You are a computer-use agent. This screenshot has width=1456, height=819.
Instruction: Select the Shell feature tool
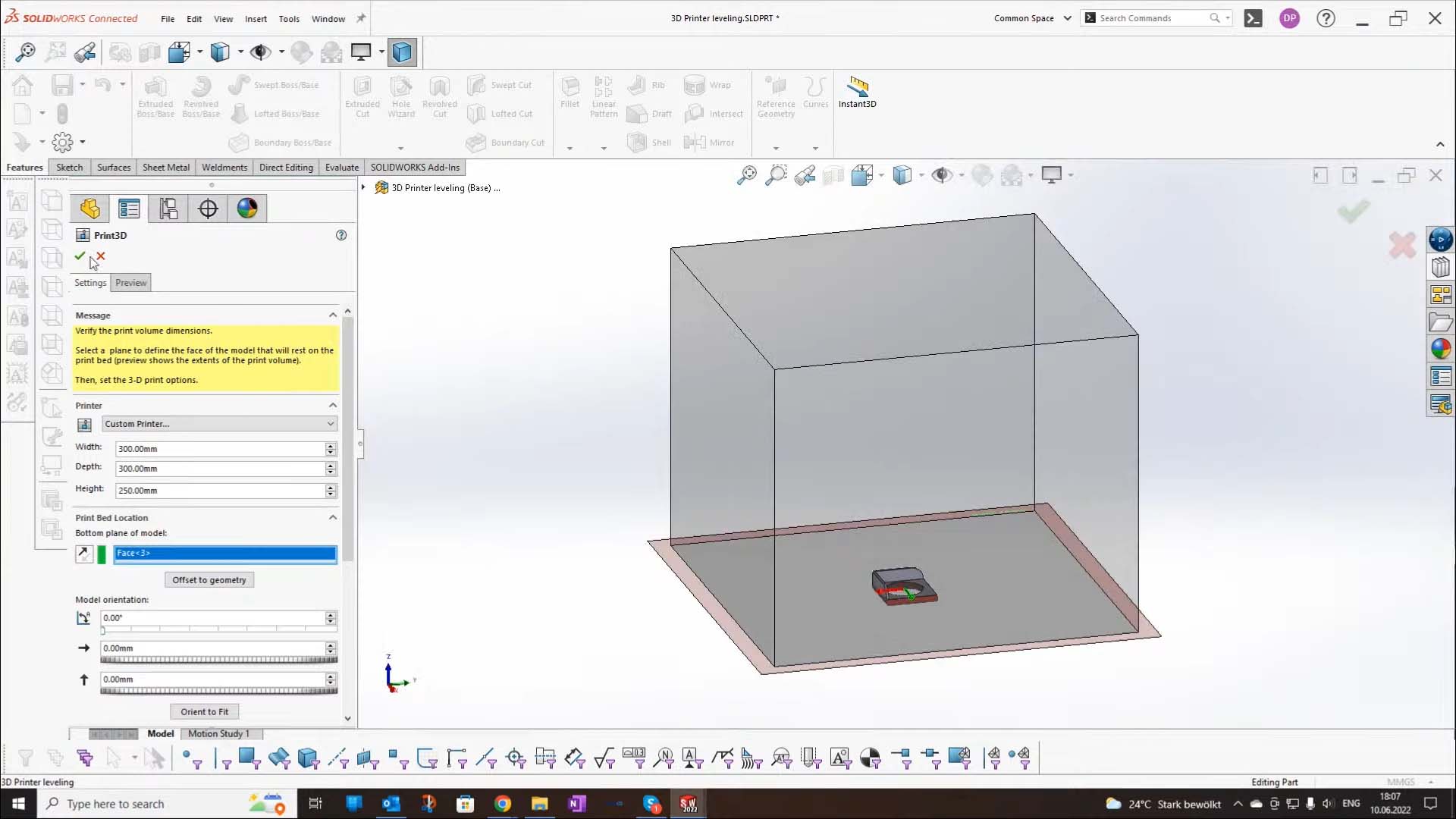pyautogui.click(x=649, y=142)
